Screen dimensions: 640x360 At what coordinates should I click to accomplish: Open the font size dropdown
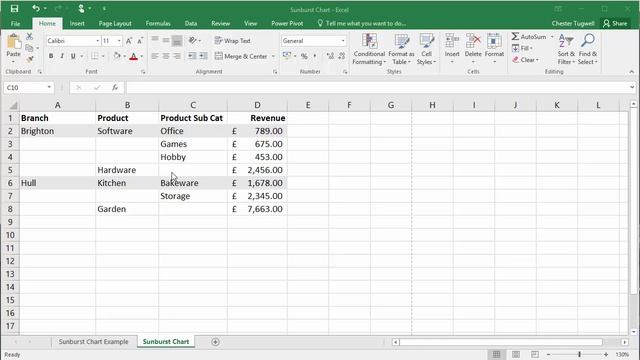(x=119, y=41)
